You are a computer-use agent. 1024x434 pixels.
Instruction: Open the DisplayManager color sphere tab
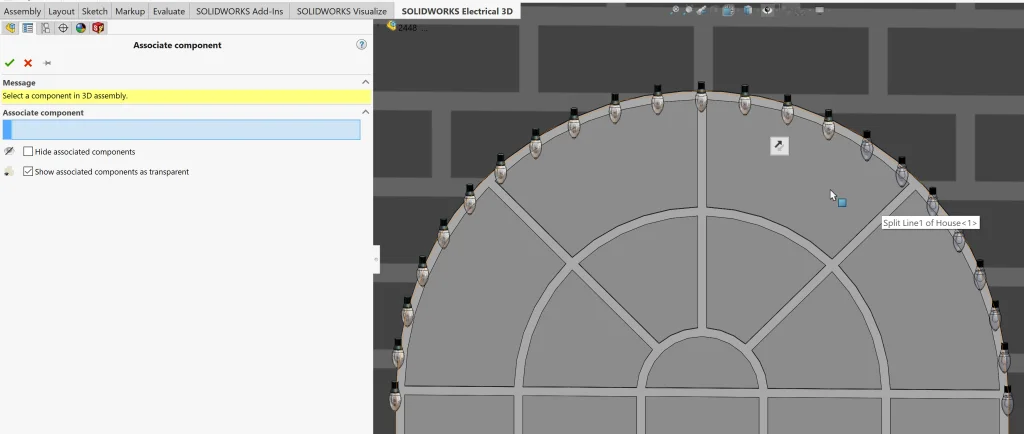pos(81,28)
